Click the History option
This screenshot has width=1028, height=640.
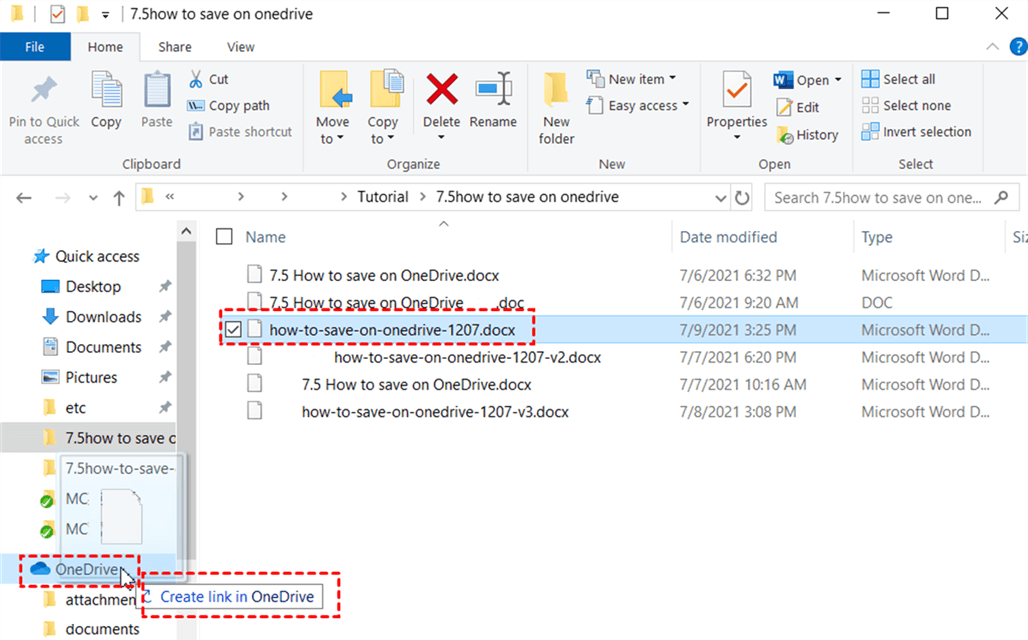(808, 135)
